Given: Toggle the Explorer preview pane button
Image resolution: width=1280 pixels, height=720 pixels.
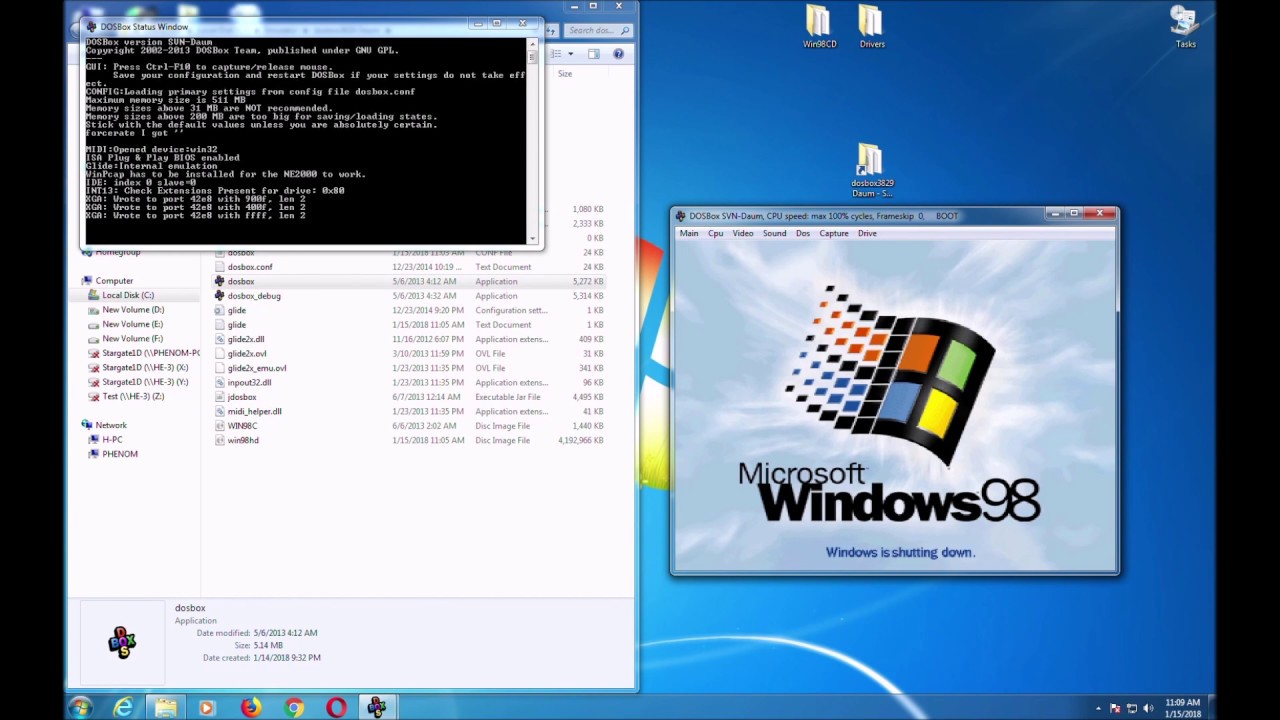Looking at the screenshot, I should point(593,54).
